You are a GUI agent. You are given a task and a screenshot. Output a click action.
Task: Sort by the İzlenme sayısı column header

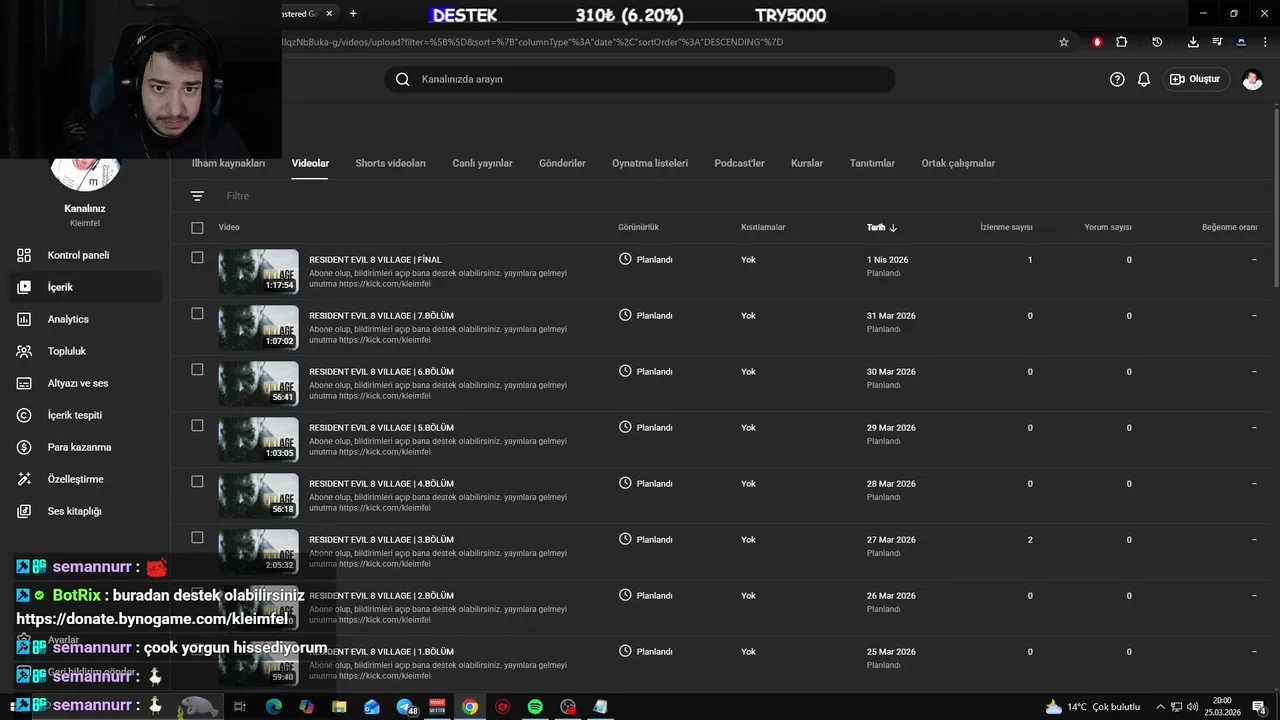tap(1006, 227)
